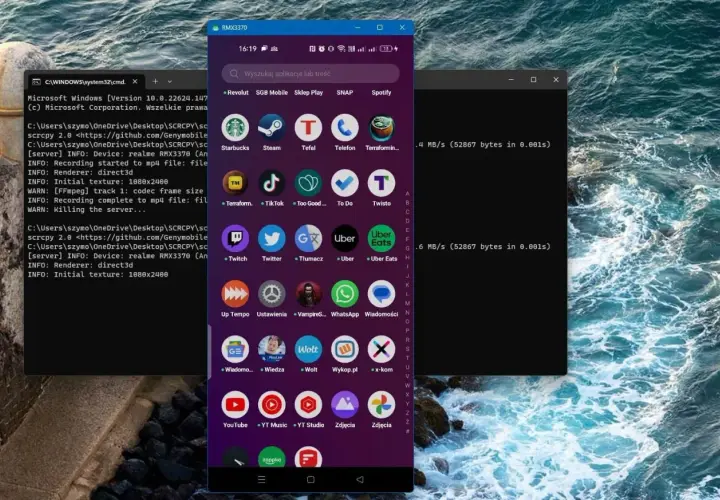Image resolution: width=720 pixels, height=500 pixels.
Task: Click 'WARN: Killing the server...' line
Action: (x=87, y=209)
